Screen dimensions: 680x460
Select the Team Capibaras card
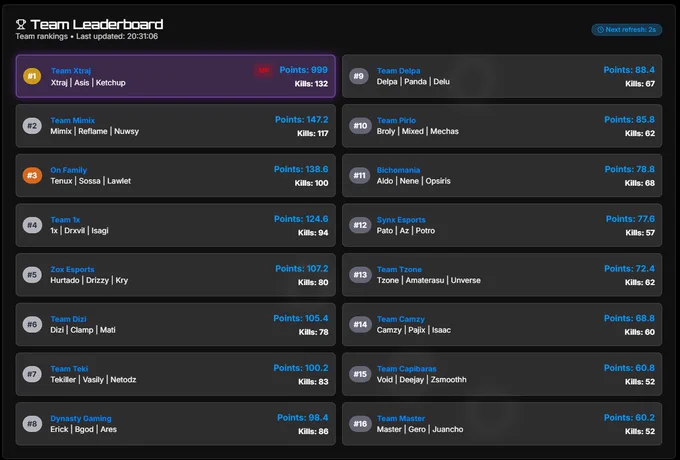tap(502, 374)
